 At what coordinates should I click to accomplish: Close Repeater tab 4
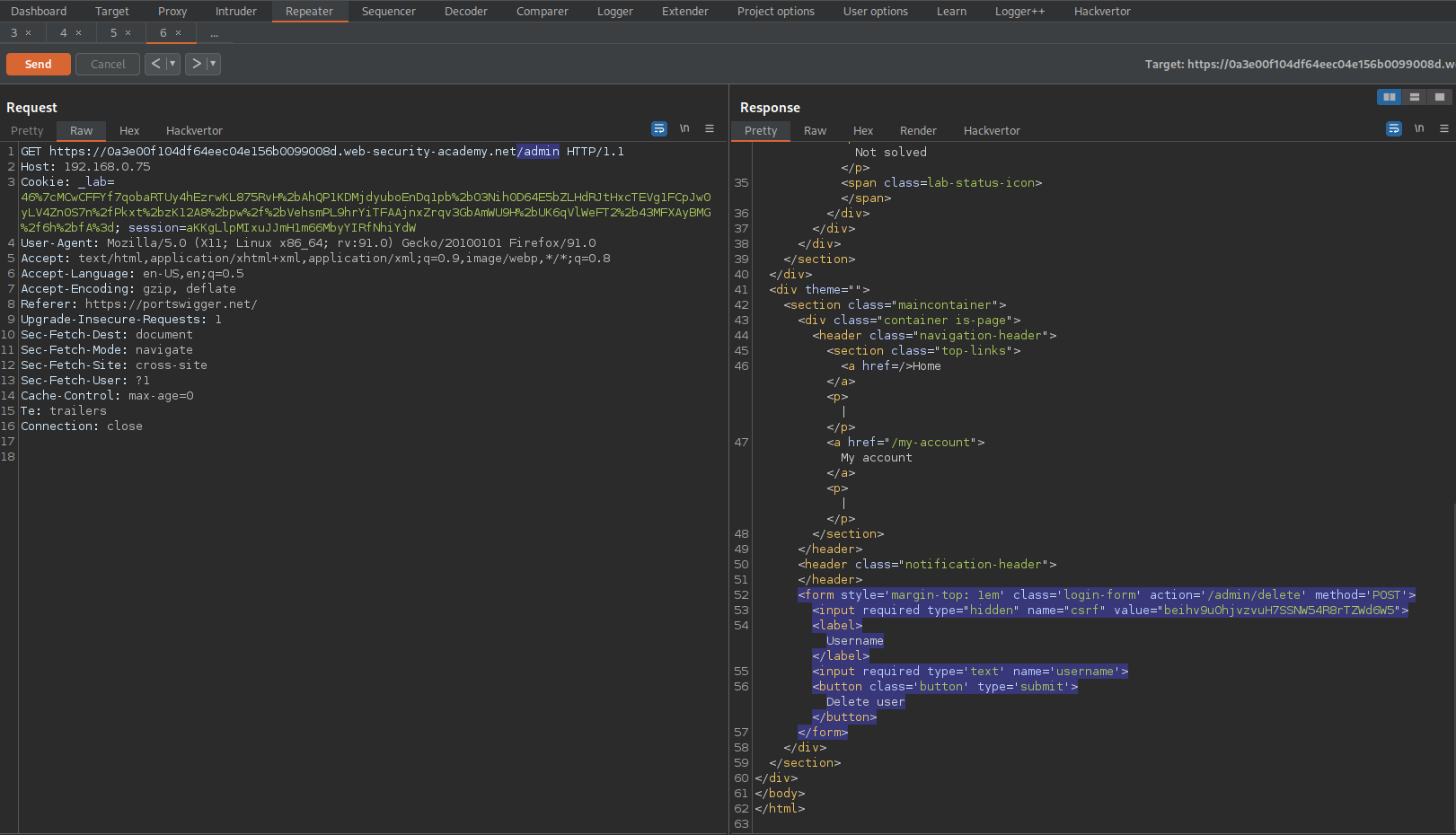79,33
